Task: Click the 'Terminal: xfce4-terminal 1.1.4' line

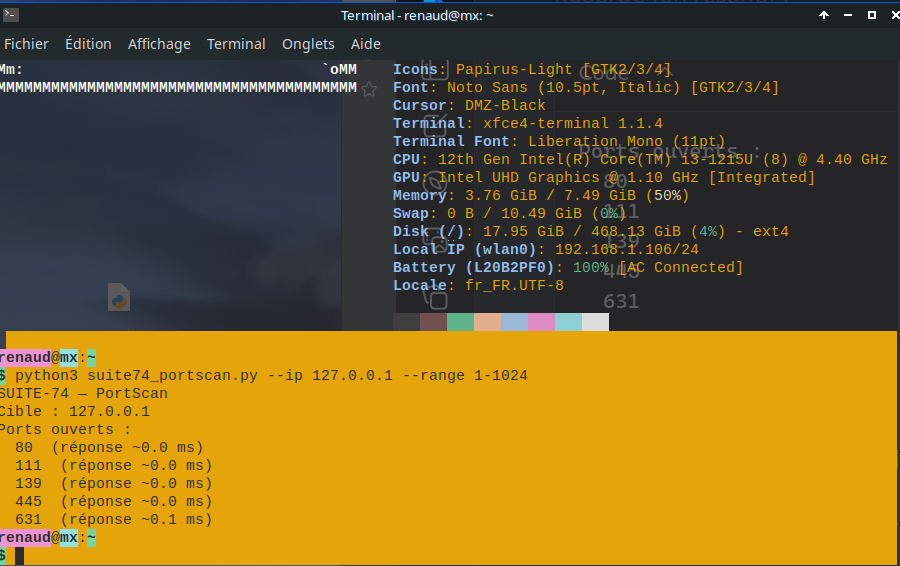Action: pyautogui.click(x=527, y=123)
